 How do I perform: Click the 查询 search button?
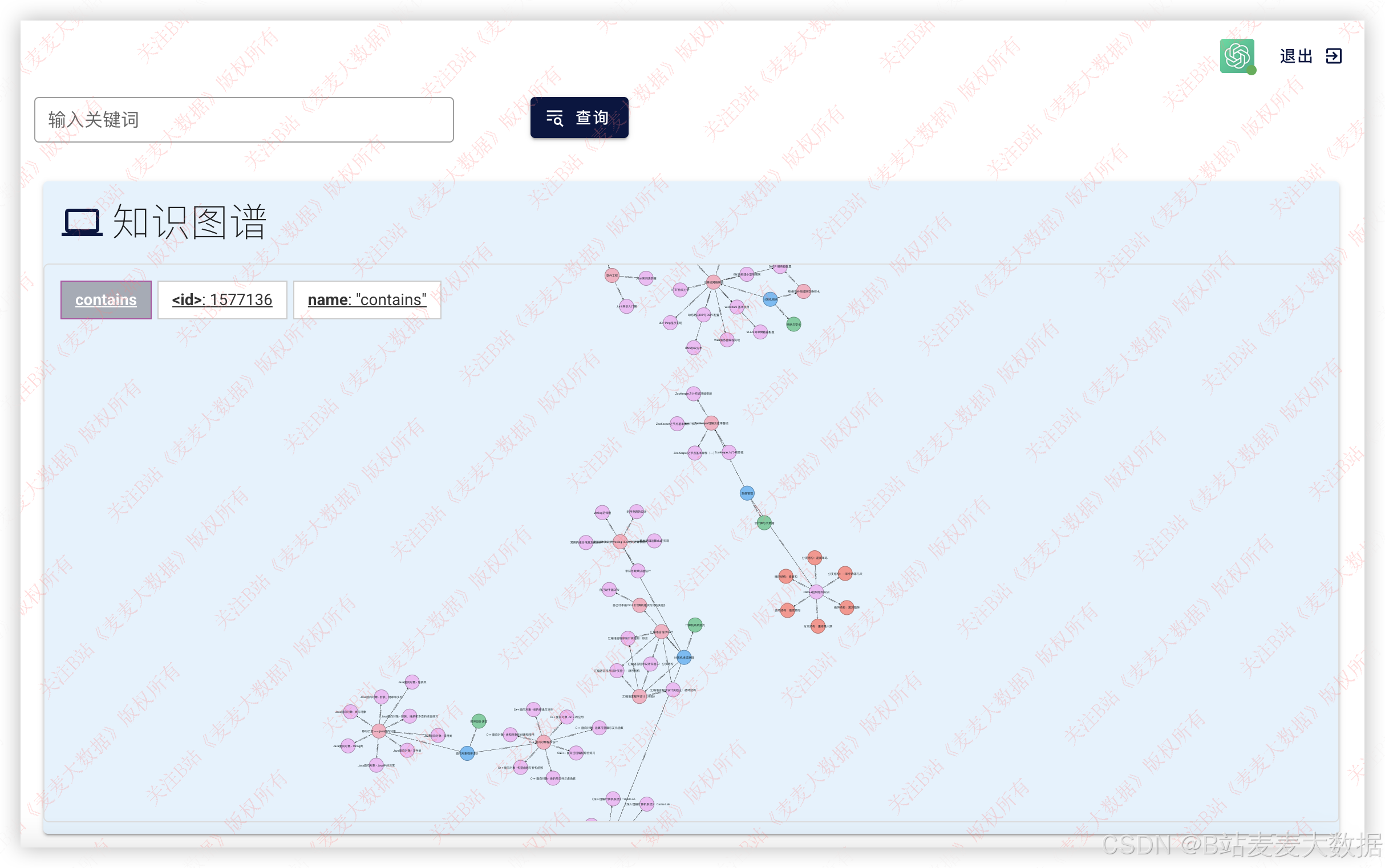(x=579, y=117)
